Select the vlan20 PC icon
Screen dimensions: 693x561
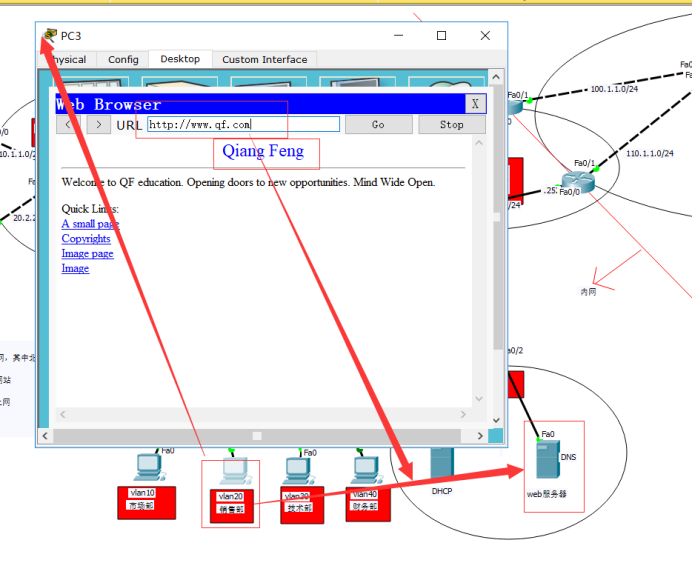[236, 471]
